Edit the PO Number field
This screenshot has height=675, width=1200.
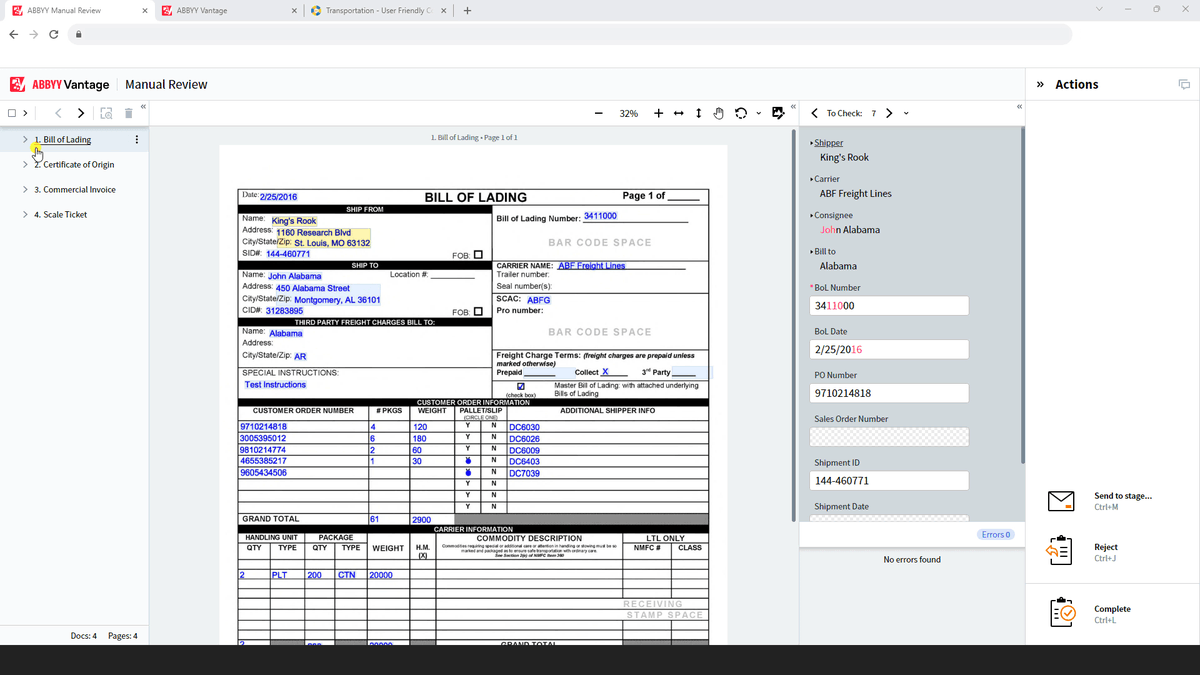[889, 394]
